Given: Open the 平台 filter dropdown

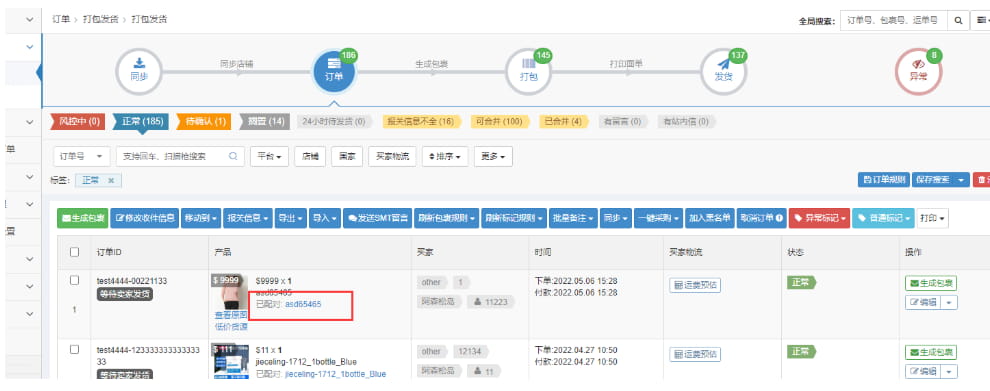Looking at the screenshot, I should click(x=270, y=156).
